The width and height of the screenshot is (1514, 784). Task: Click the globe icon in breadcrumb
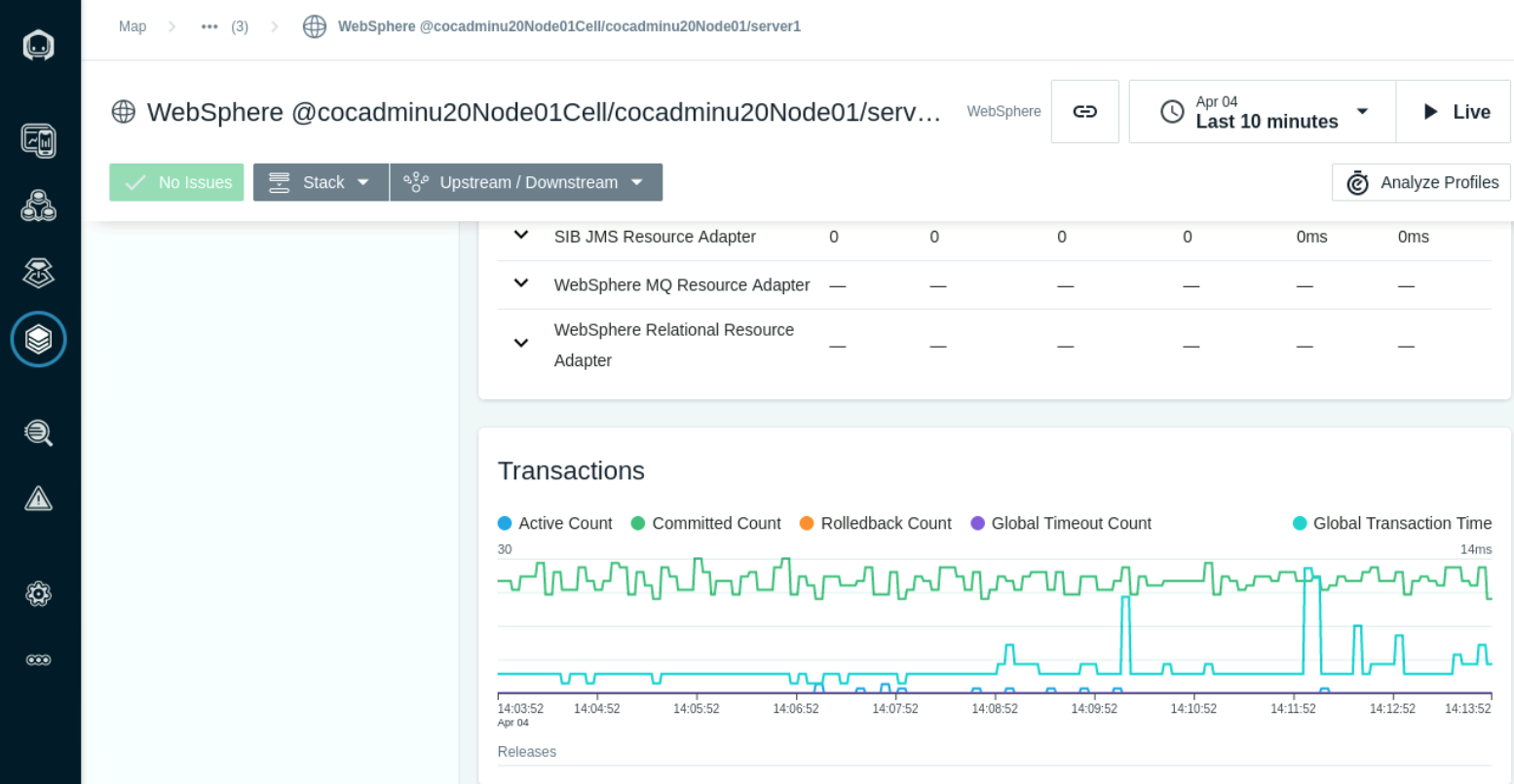(315, 26)
